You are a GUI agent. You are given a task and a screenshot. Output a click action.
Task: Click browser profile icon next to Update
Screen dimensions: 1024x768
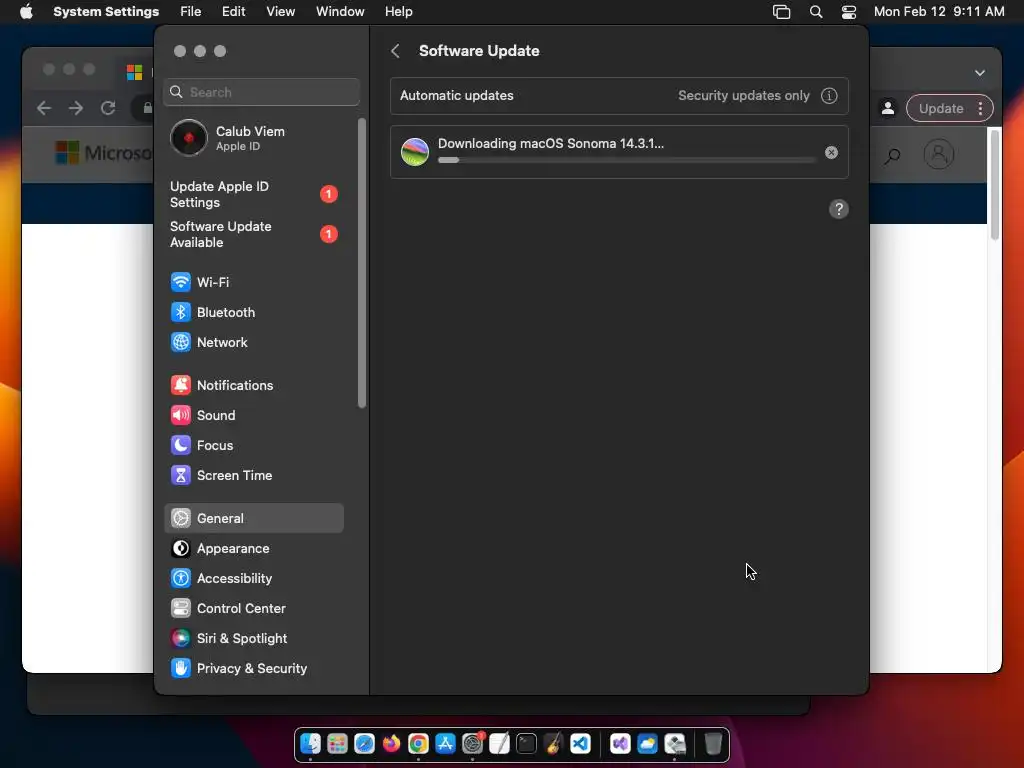tap(888, 108)
